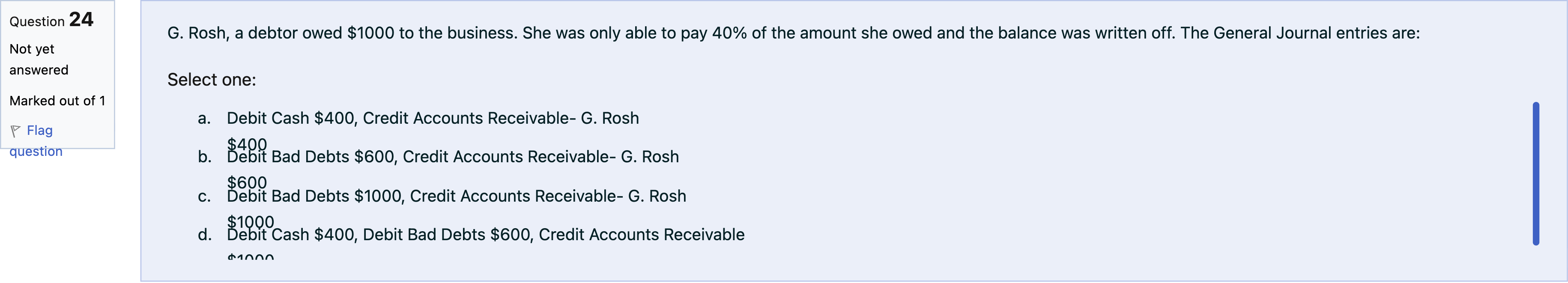Select answer a: Debit Cash $400
This screenshot has height=283, width=1568.
(432, 118)
